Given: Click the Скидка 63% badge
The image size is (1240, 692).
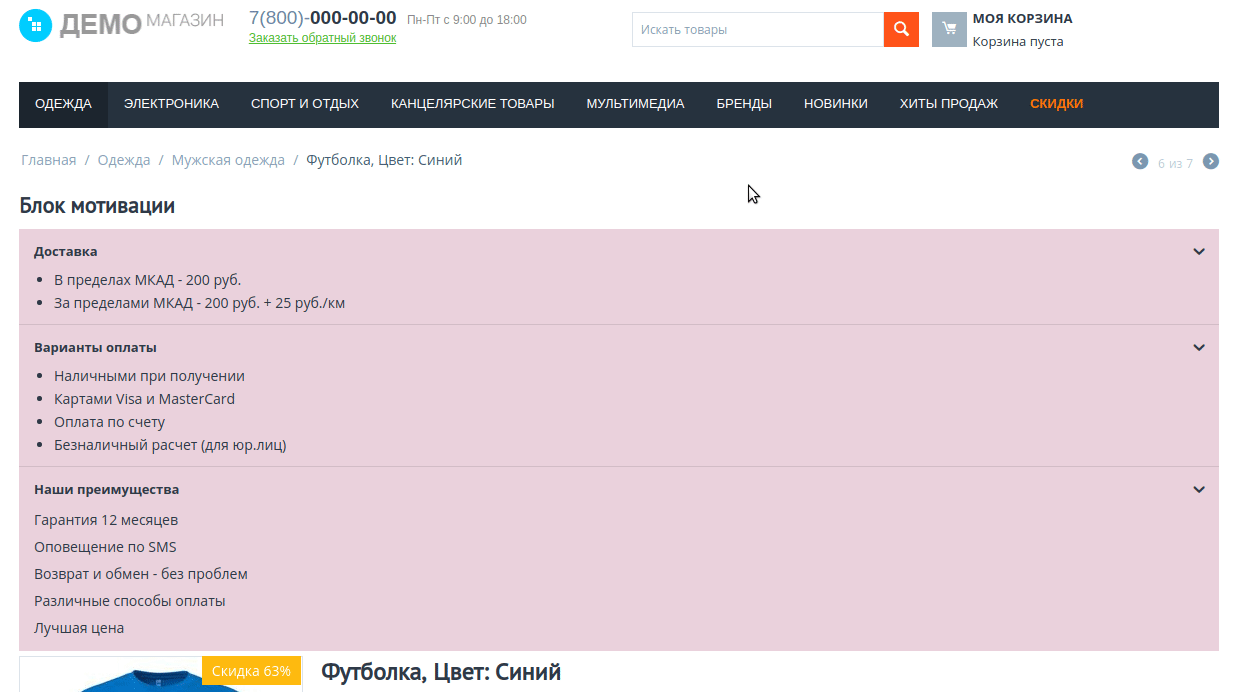Looking at the screenshot, I should (x=251, y=671).
